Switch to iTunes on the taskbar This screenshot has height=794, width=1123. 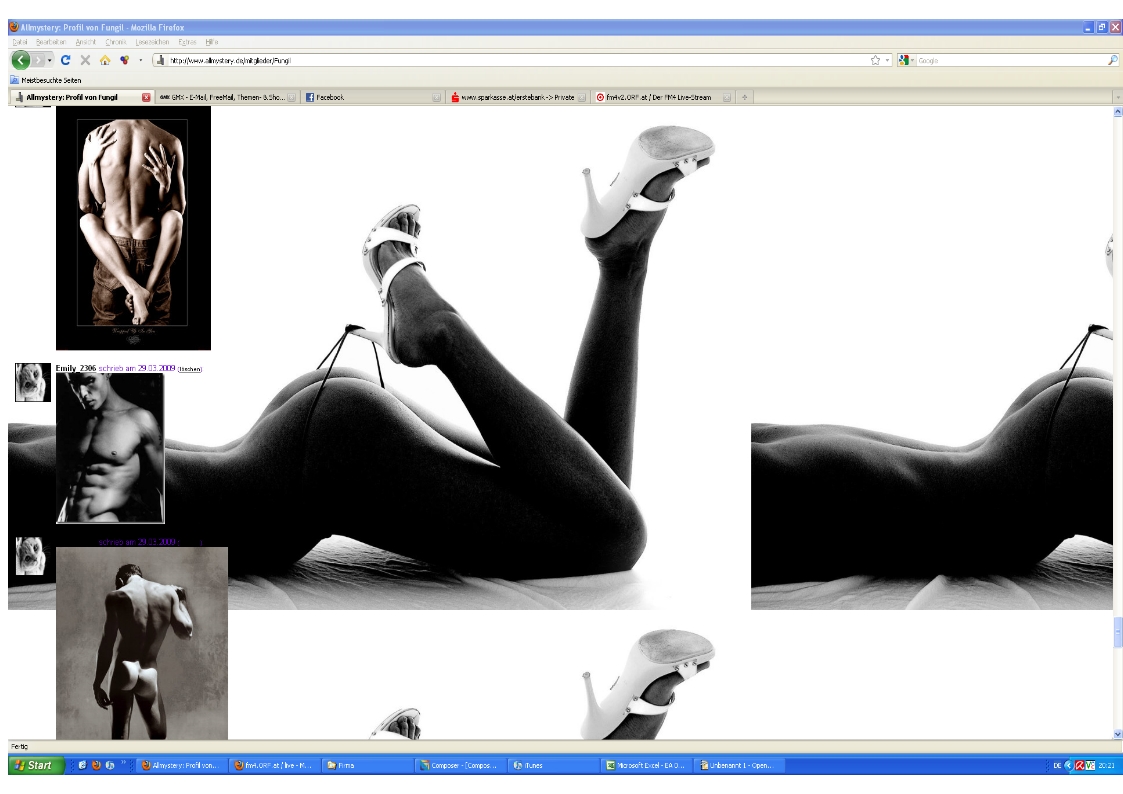555,765
